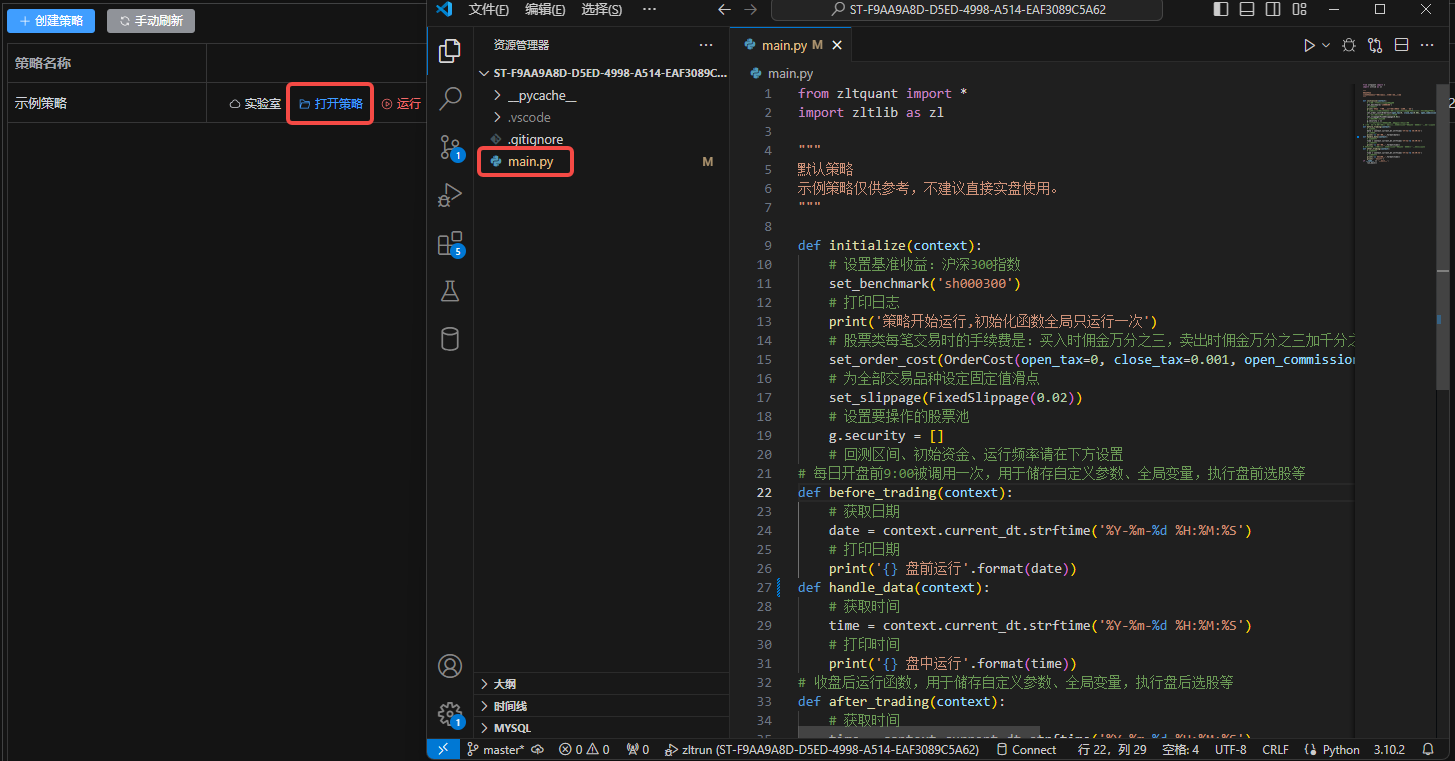Open the 编辑(E) menu
This screenshot has width=1455, height=761.
point(545,9)
